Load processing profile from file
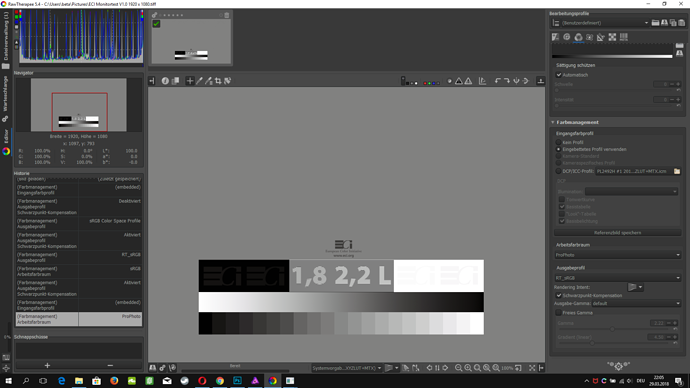The height and width of the screenshot is (388, 690). 655,23
